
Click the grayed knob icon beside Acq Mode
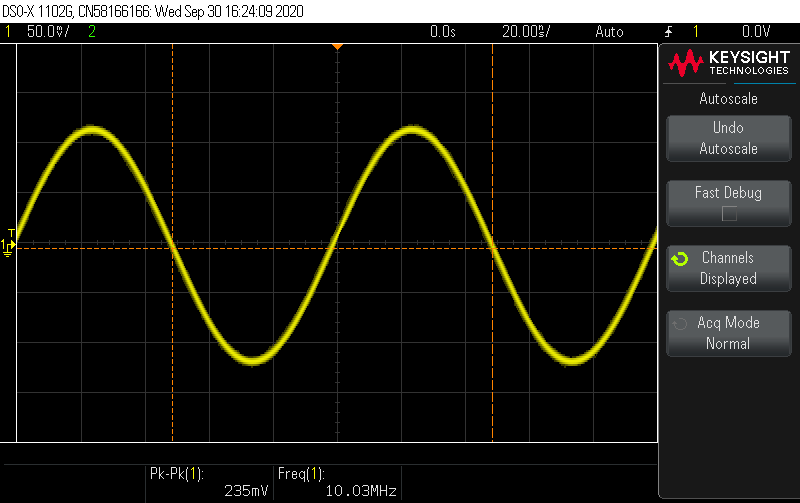click(680, 324)
